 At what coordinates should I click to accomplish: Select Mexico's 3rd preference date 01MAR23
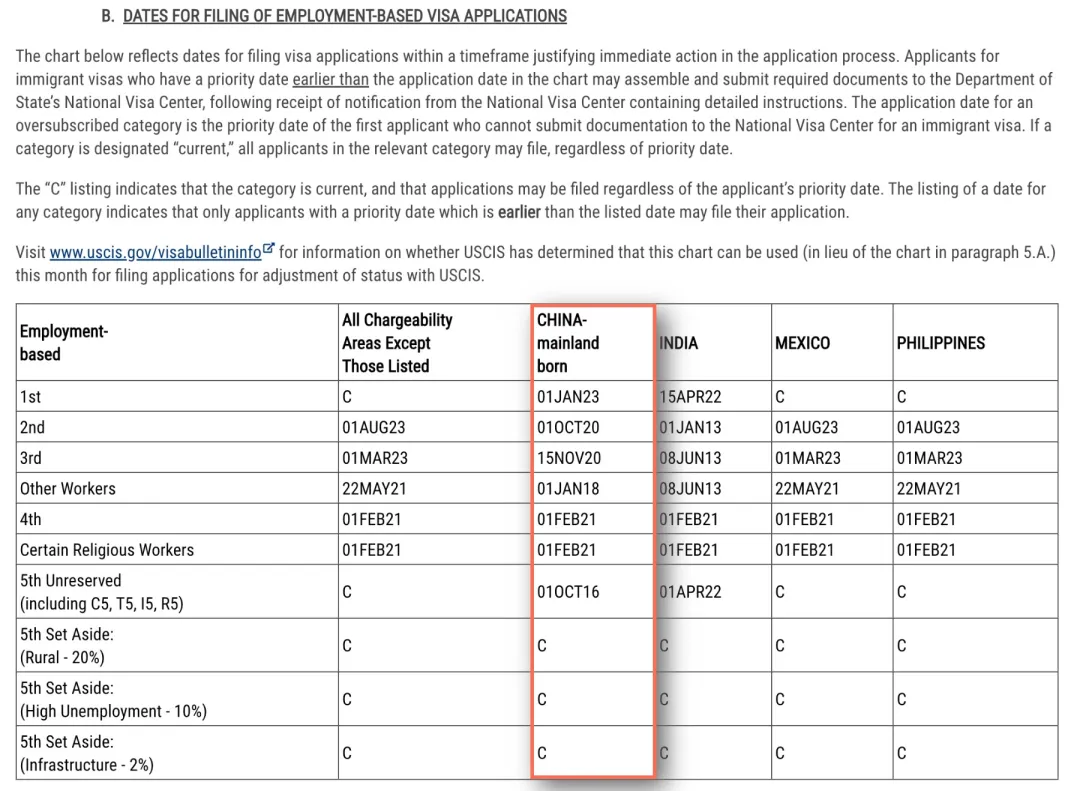click(x=808, y=458)
